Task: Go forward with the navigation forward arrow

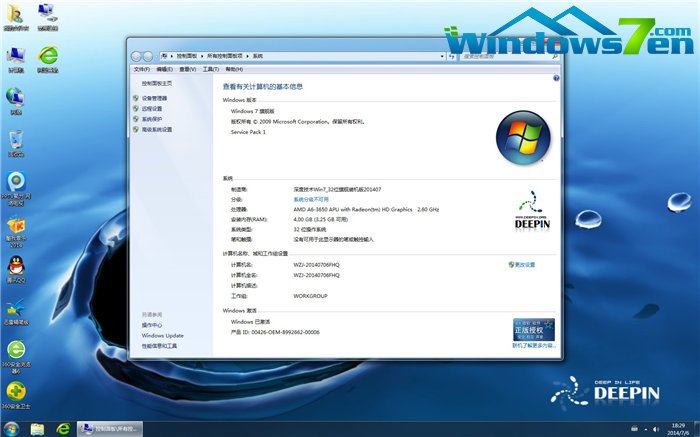Action: 148,56
